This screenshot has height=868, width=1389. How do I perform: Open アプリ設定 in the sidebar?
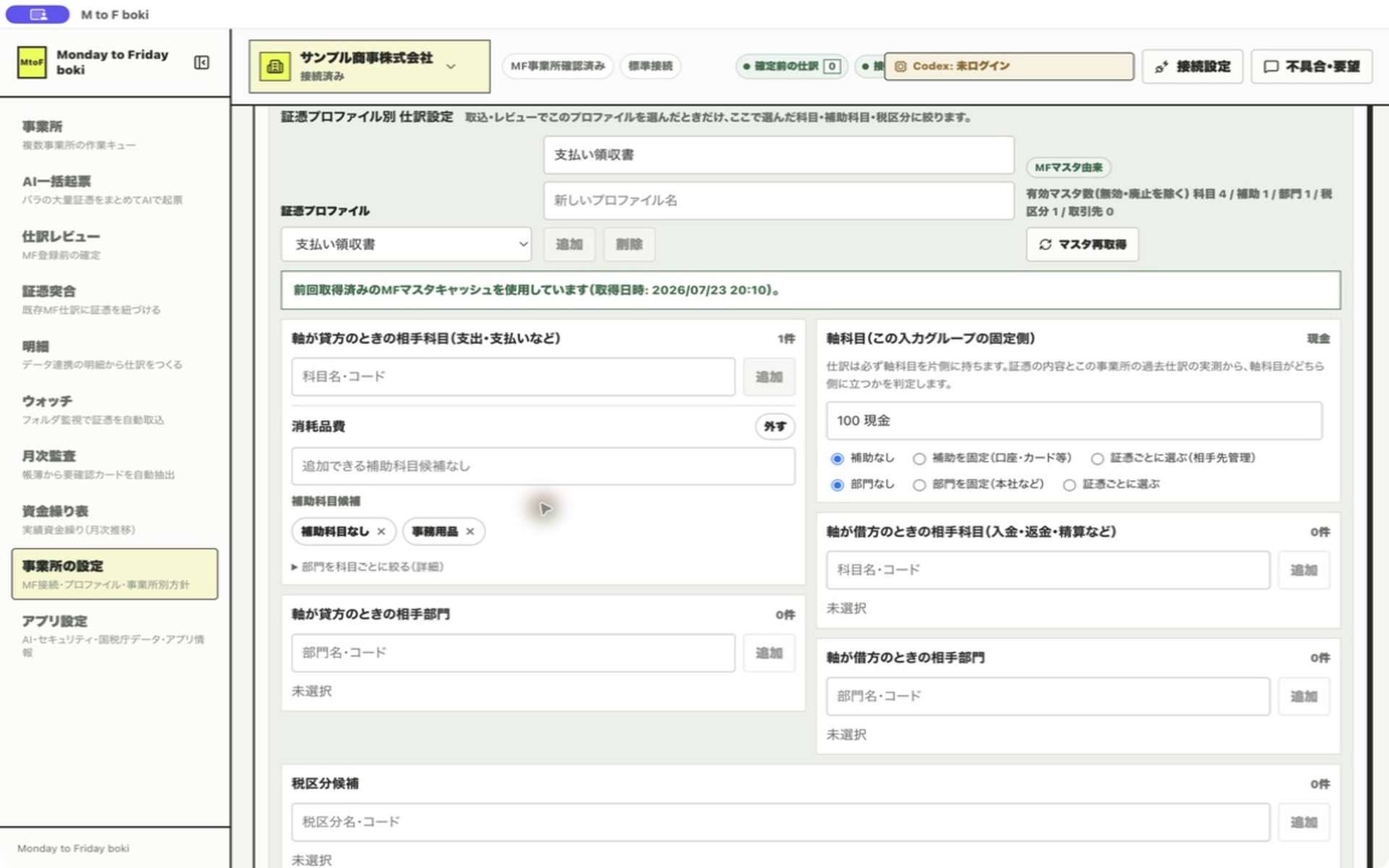(x=114, y=635)
